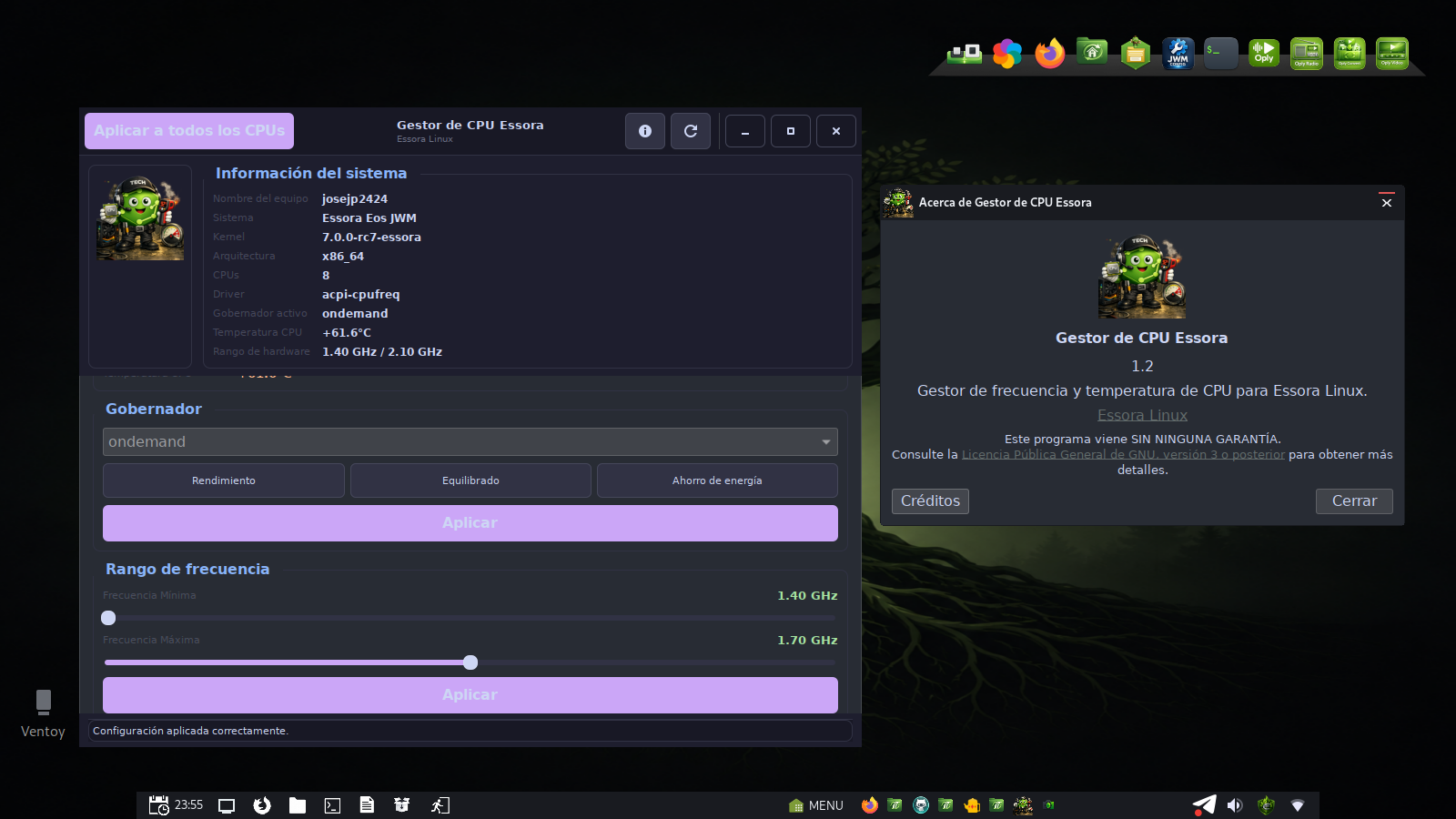Close the Acerca de Gestor de CPU dialog
1456x819 pixels.
click(x=1387, y=202)
